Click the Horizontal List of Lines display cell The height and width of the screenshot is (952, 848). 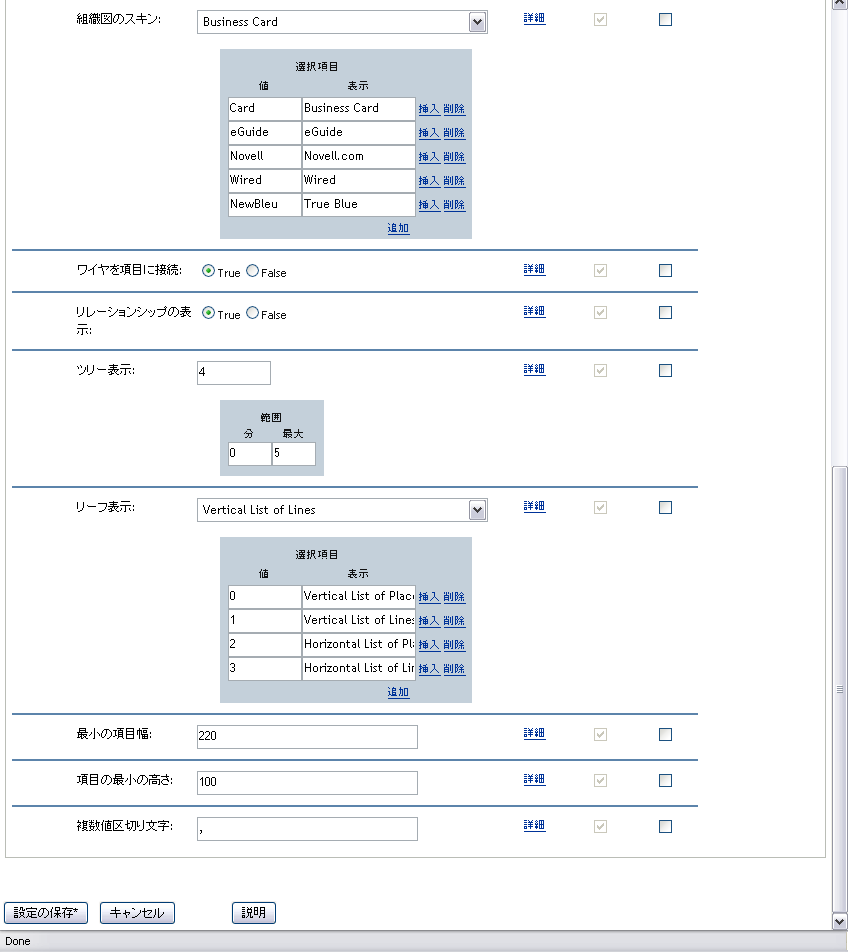click(359, 668)
